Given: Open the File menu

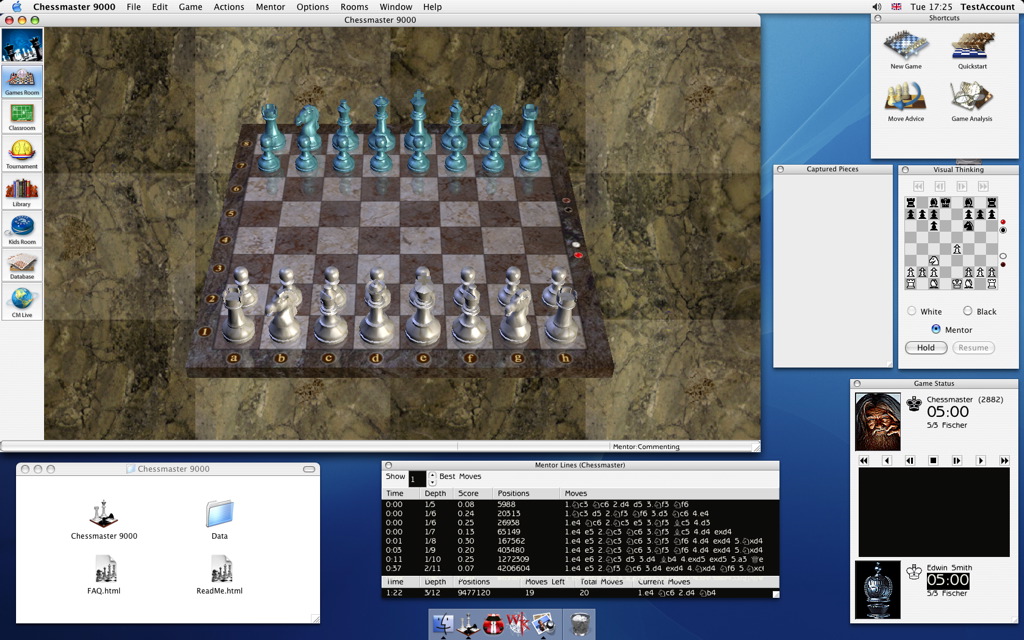Looking at the screenshot, I should 133,7.
